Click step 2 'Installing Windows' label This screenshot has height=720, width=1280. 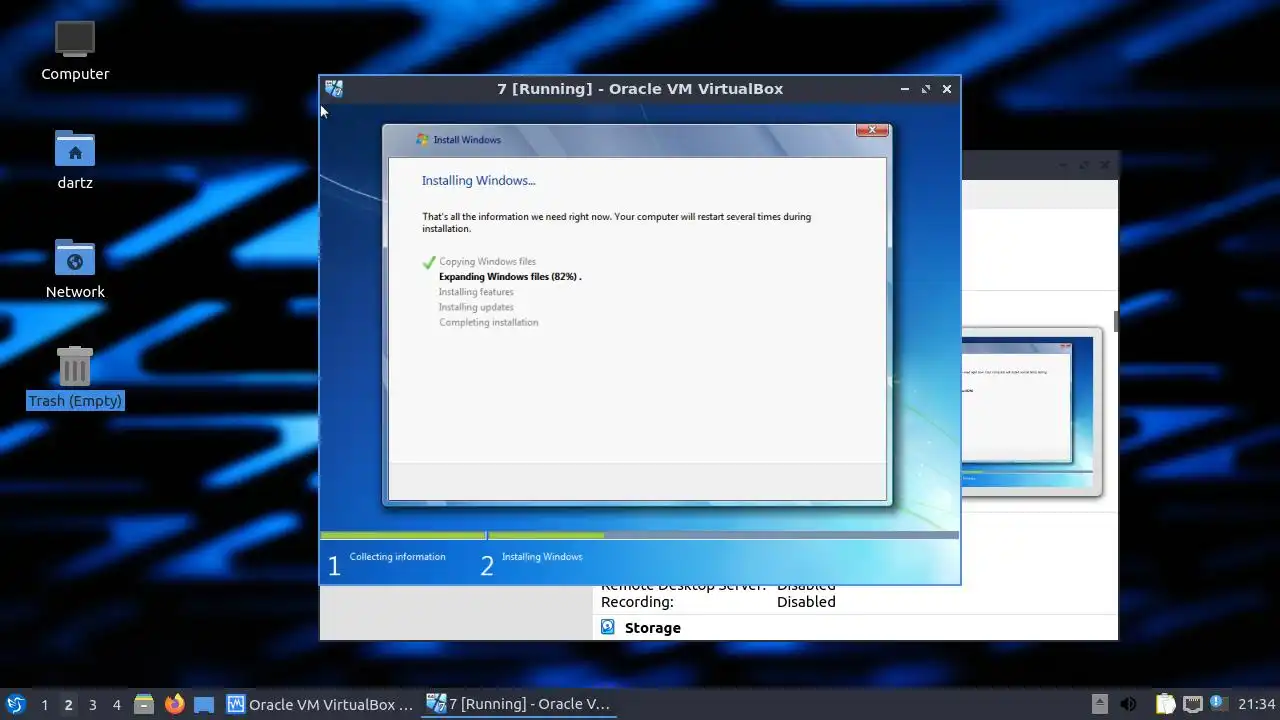pyautogui.click(x=542, y=557)
